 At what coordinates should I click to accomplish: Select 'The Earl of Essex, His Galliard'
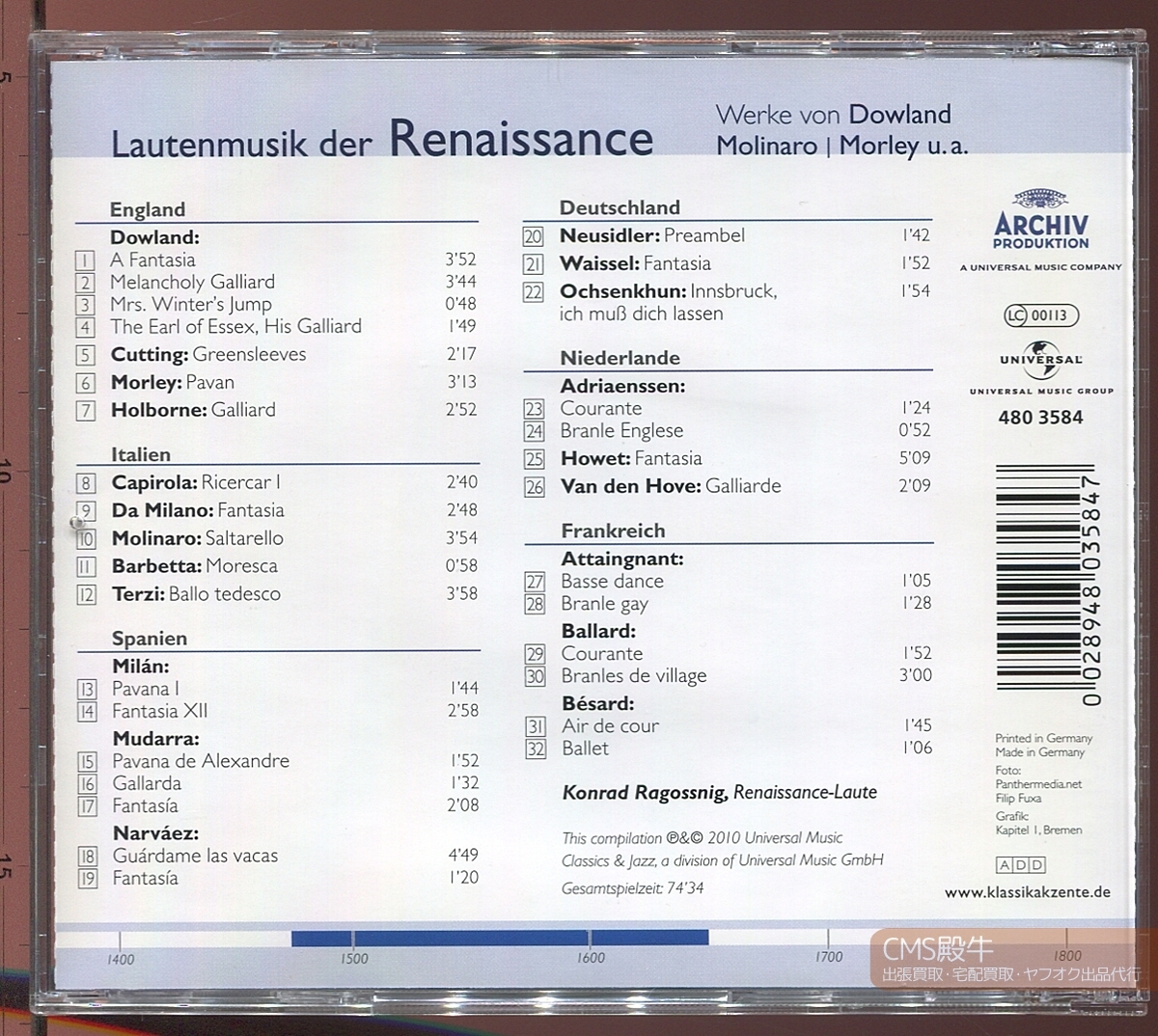click(x=235, y=326)
